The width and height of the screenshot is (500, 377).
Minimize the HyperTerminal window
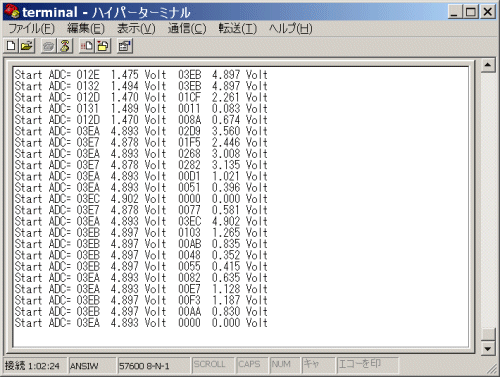454,12
